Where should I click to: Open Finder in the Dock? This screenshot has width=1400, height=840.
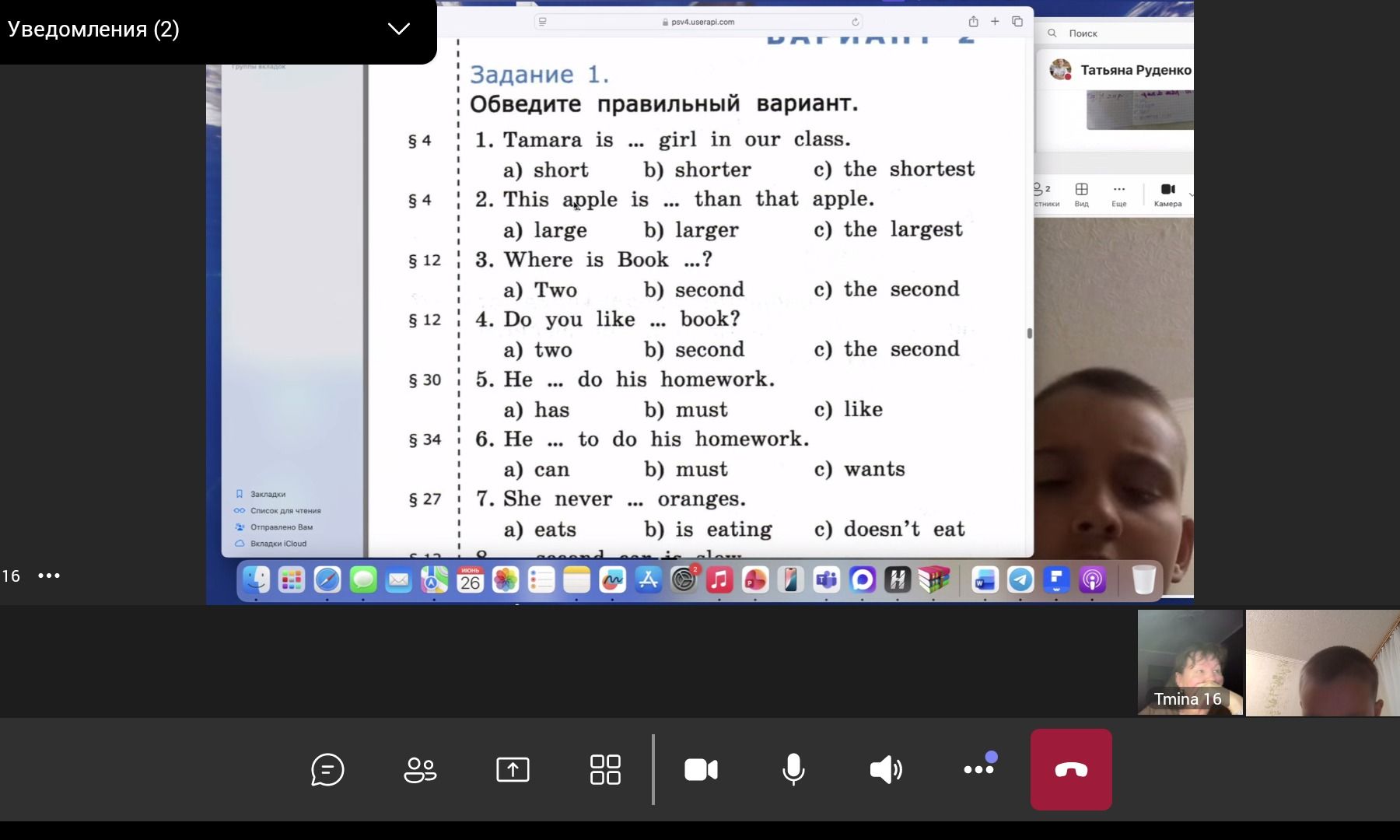click(x=256, y=579)
